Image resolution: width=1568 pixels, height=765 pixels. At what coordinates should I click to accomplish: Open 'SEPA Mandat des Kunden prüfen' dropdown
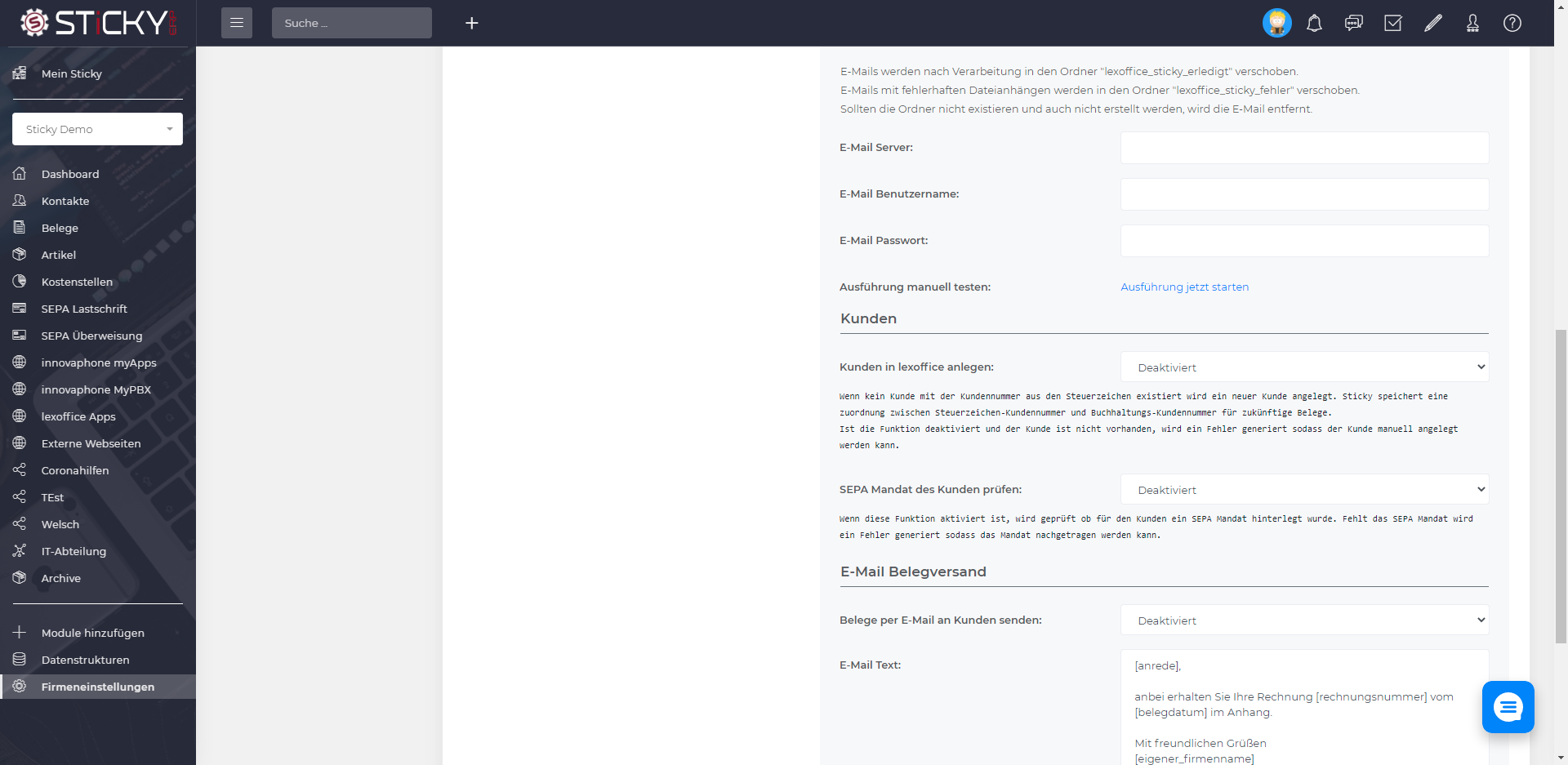coord(1304,489)
